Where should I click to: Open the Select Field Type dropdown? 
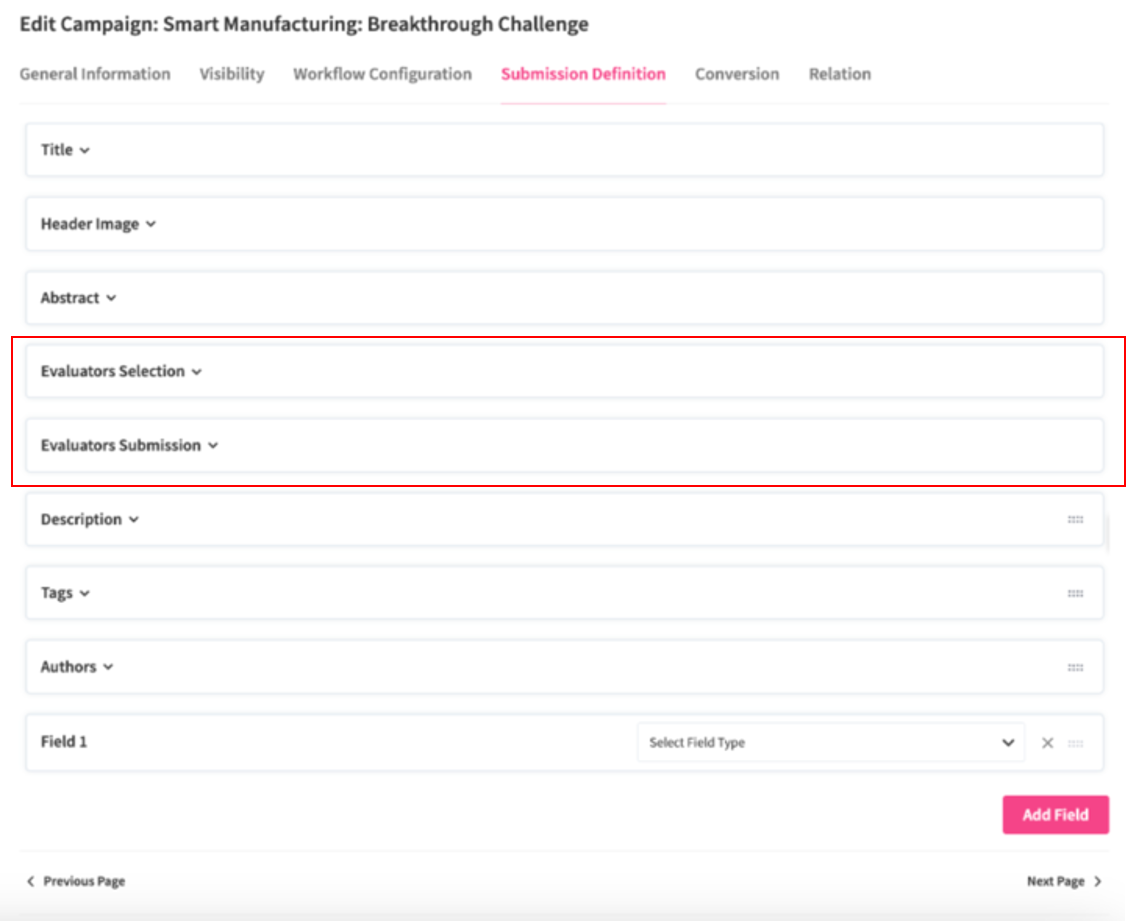pos(830,743)
